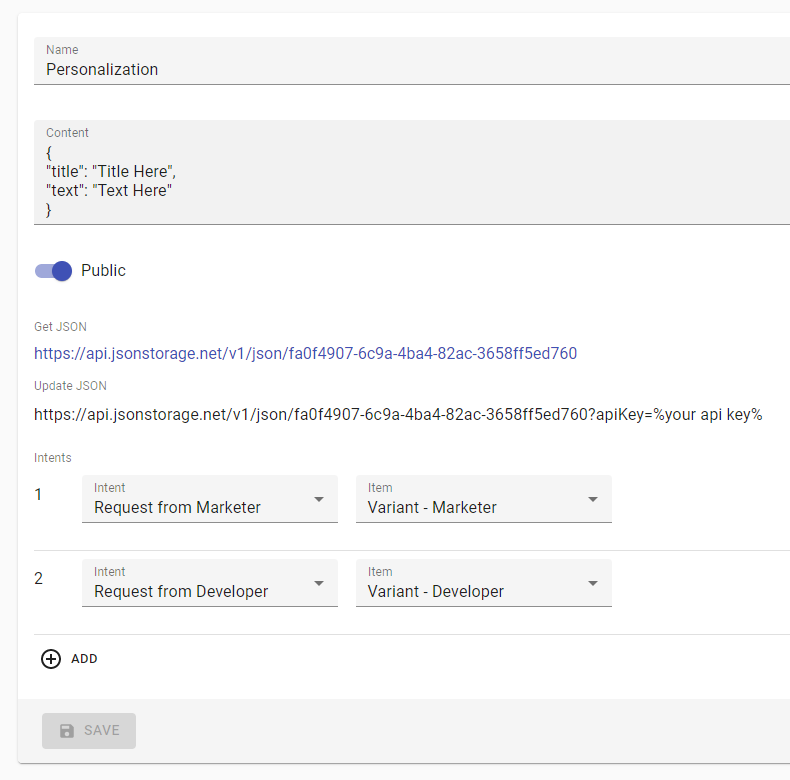Click the Name input field with Personalization
The width and height of the screenshot is (790, 780).
412,61
